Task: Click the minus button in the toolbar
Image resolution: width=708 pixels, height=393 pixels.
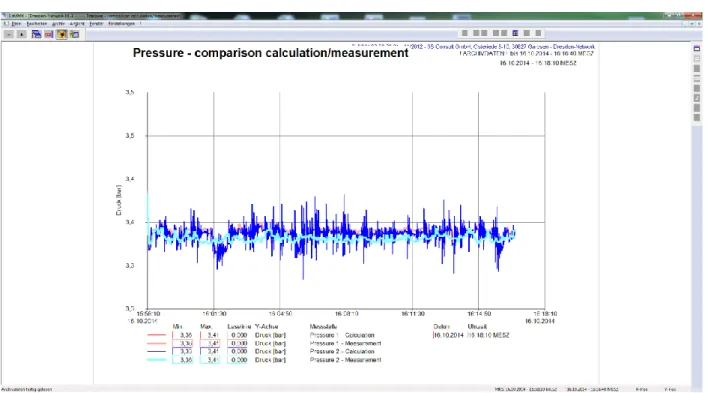Action: (x=9, y=34)
